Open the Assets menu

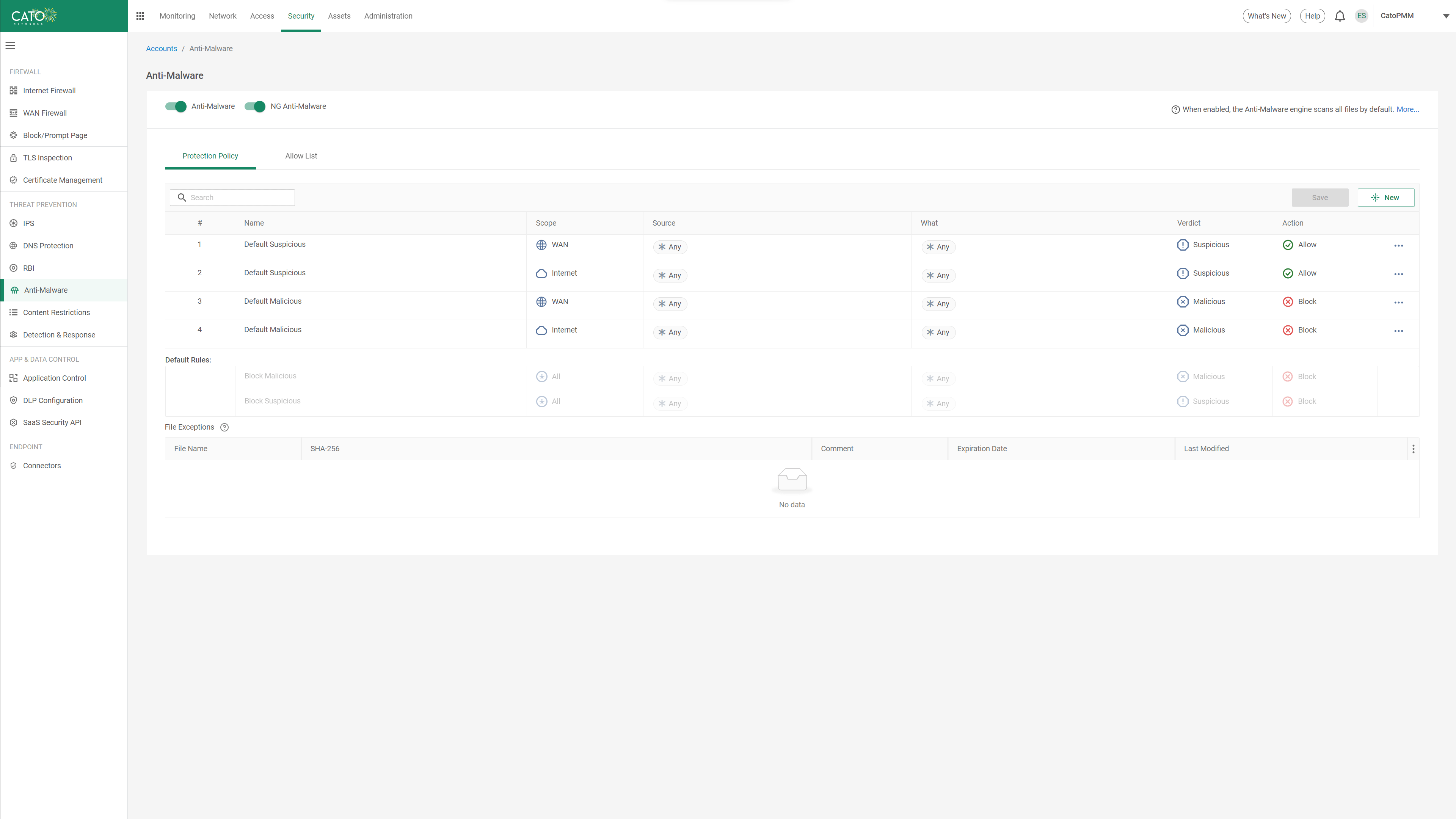coord(339,16)
